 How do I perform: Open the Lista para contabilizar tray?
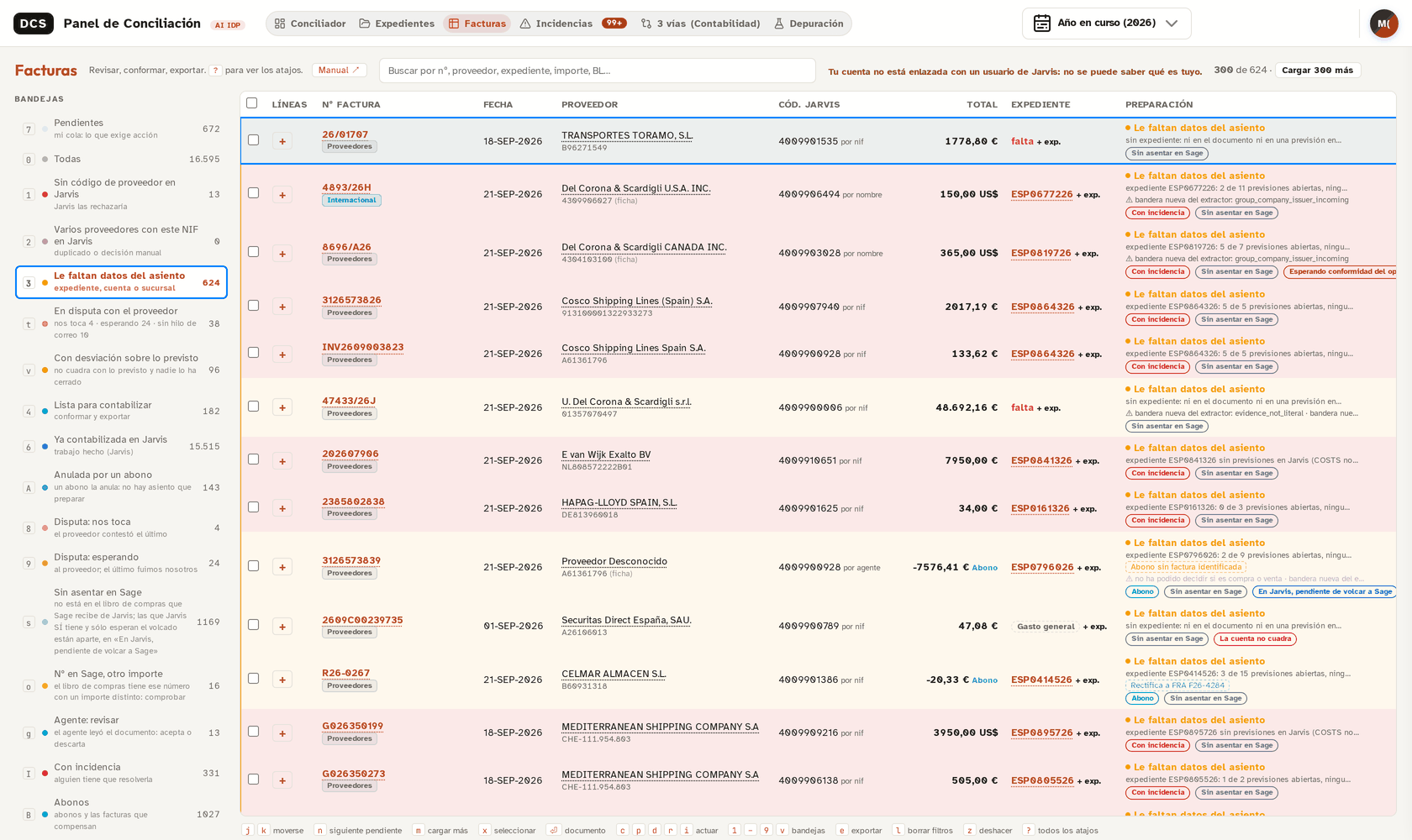coord(121,411)
